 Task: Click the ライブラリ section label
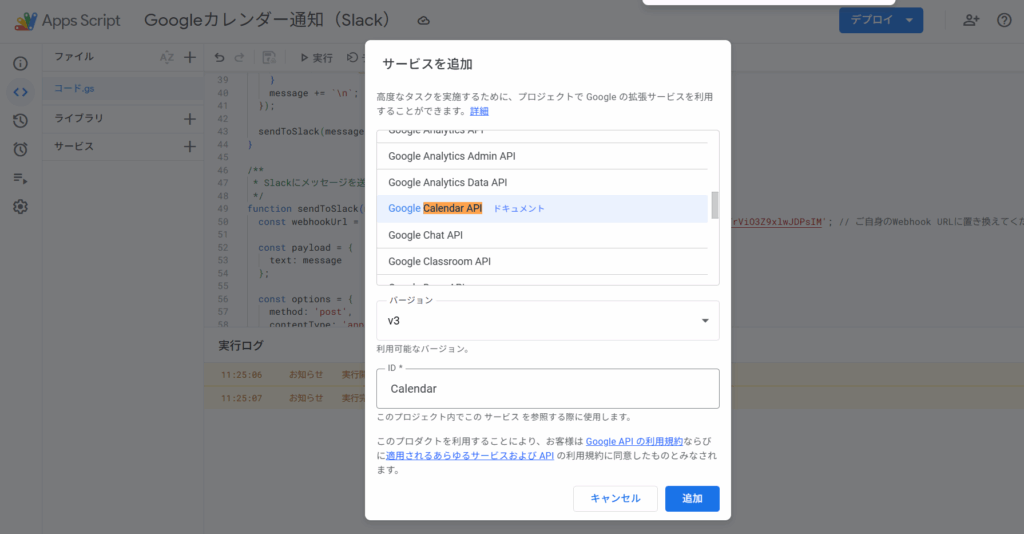pos(78,119)
